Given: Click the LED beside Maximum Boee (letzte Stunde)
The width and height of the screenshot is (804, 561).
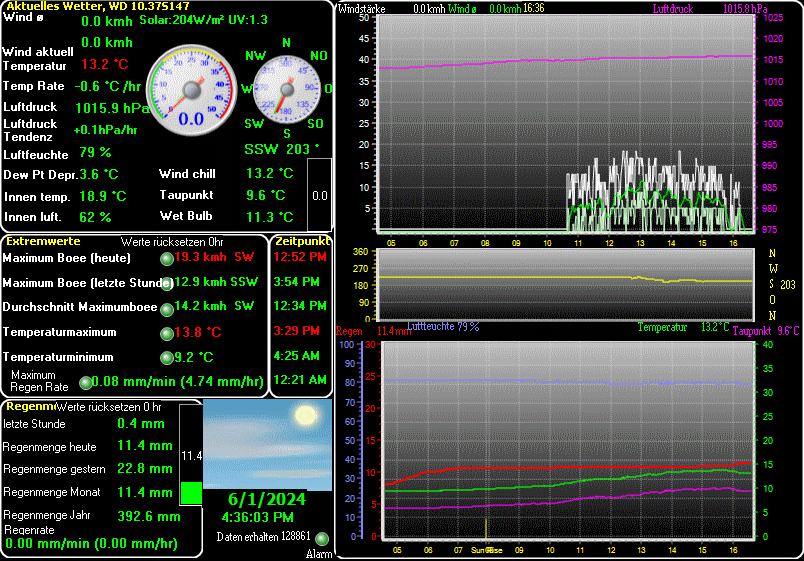Looking at the screenshot, I should [166, 283].
